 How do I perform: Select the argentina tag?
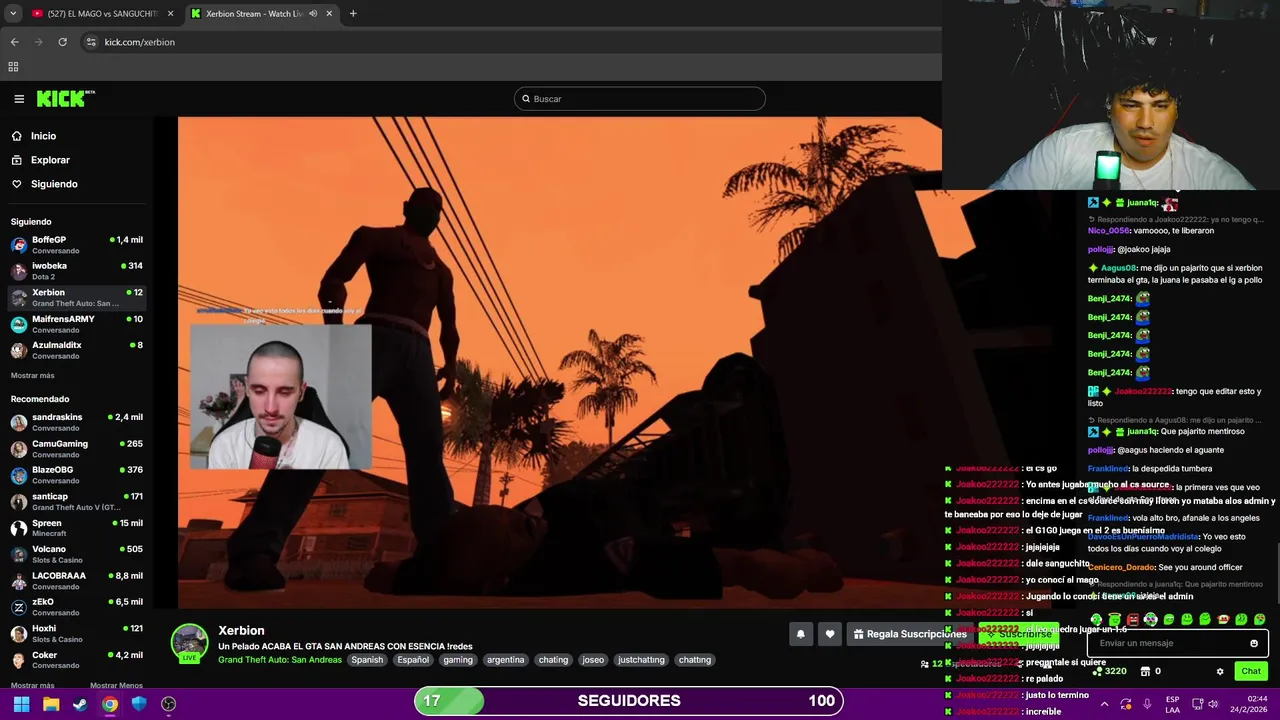click(505, 660)
